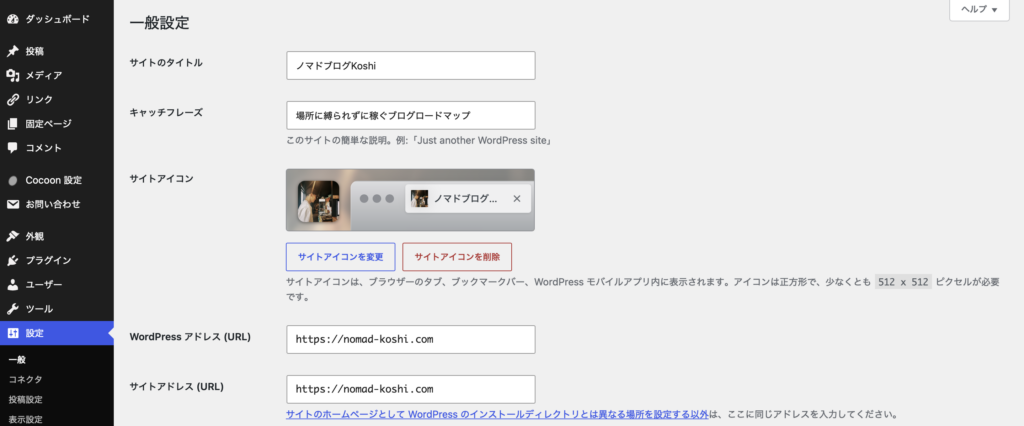
Task: Click the サイトアドレス (URL) label
Action: (x=176, y=386)
